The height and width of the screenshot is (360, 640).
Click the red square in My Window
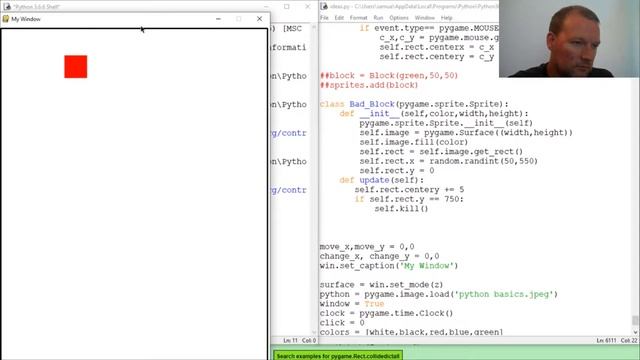pos(76,67)
